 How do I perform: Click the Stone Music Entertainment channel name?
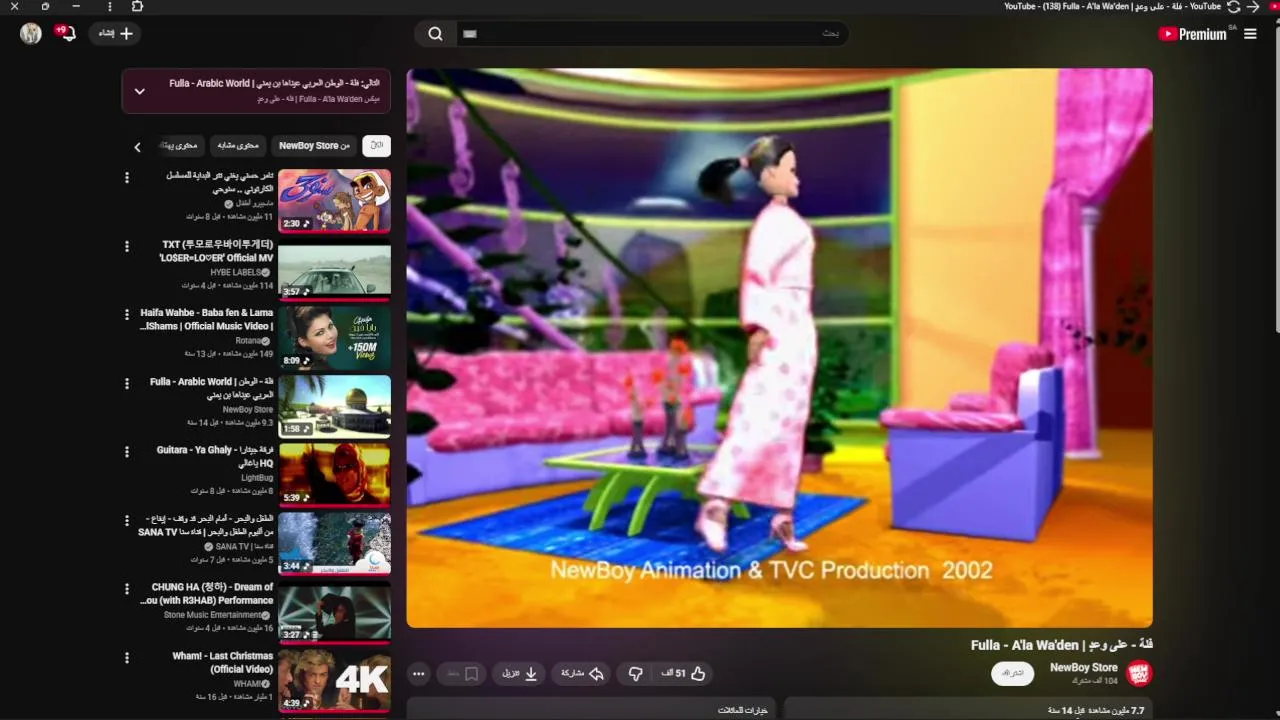click(212, 615)
